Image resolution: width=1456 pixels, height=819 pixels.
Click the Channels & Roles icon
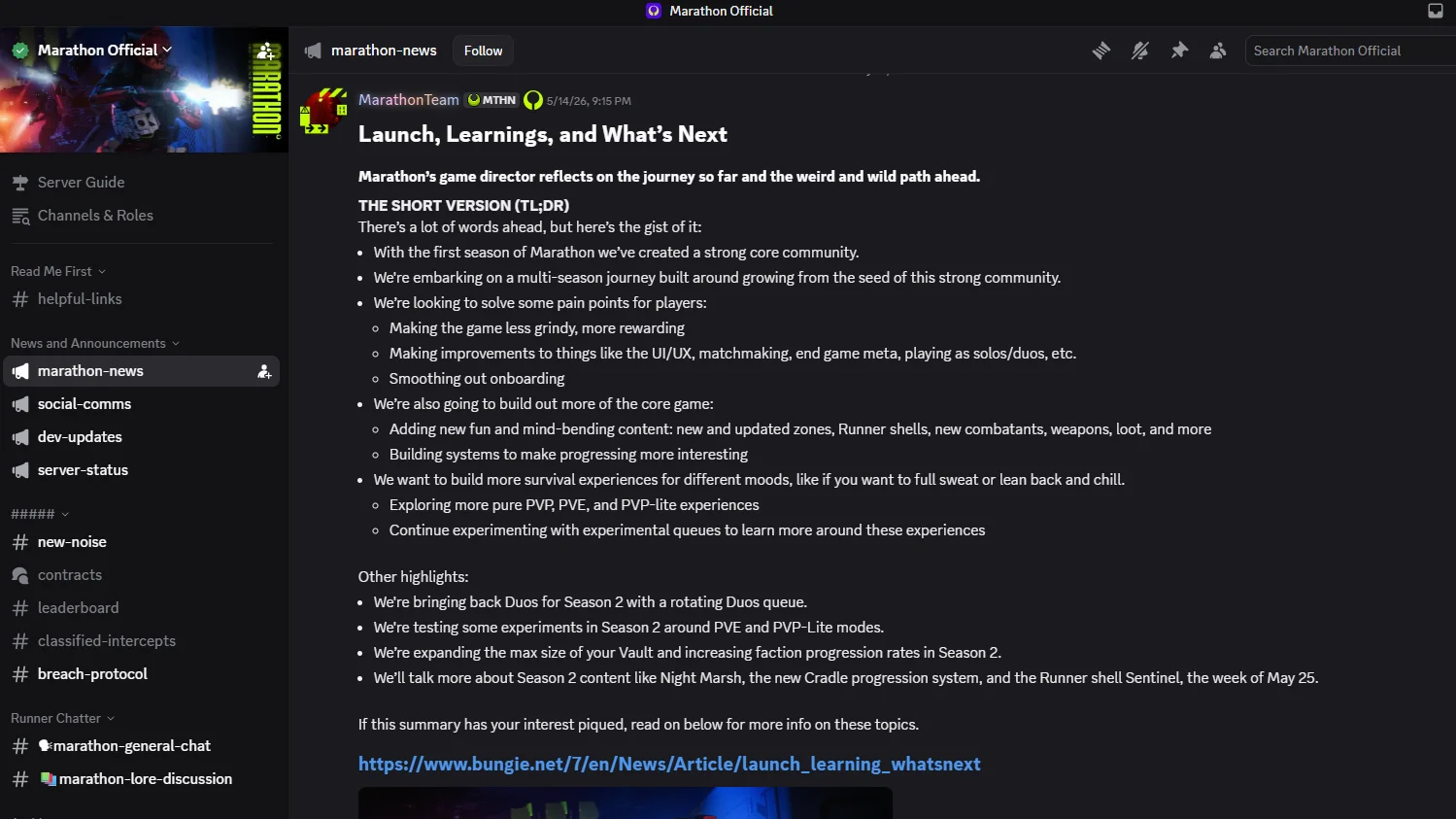[x=20, y=216]
